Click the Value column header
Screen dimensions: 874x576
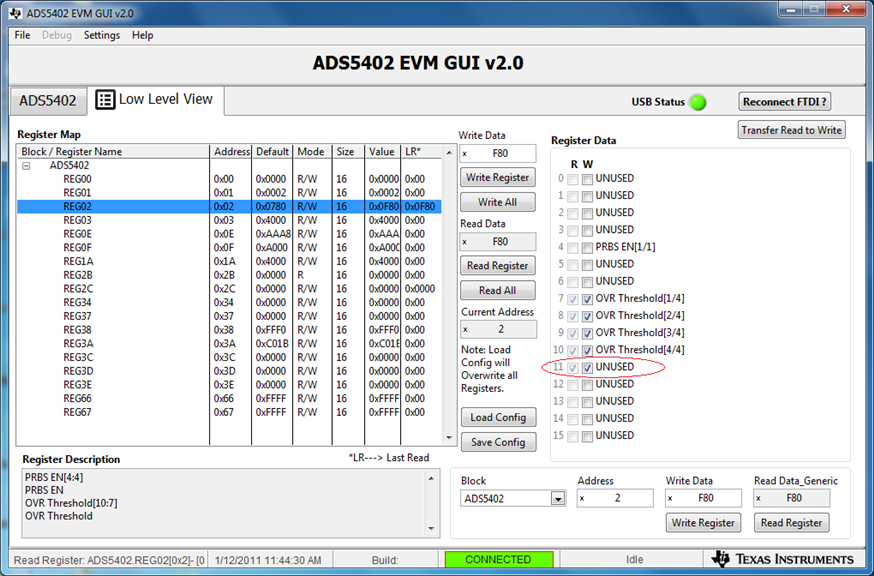tap(382, 152)
